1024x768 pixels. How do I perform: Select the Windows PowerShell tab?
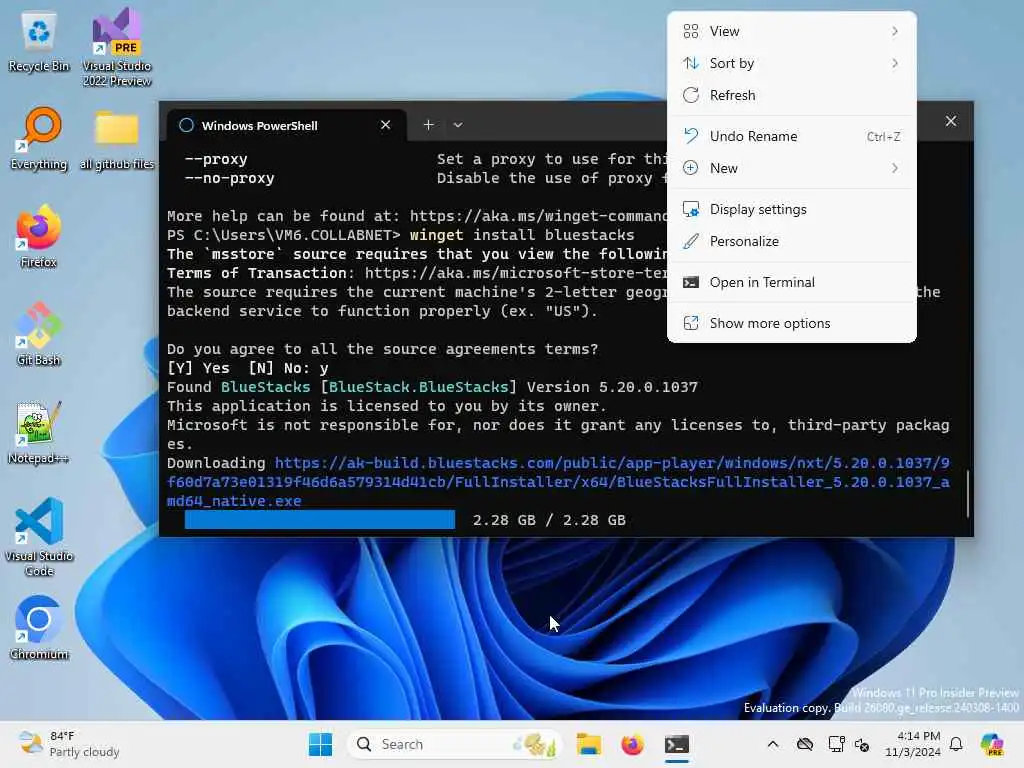coord(286,125)
